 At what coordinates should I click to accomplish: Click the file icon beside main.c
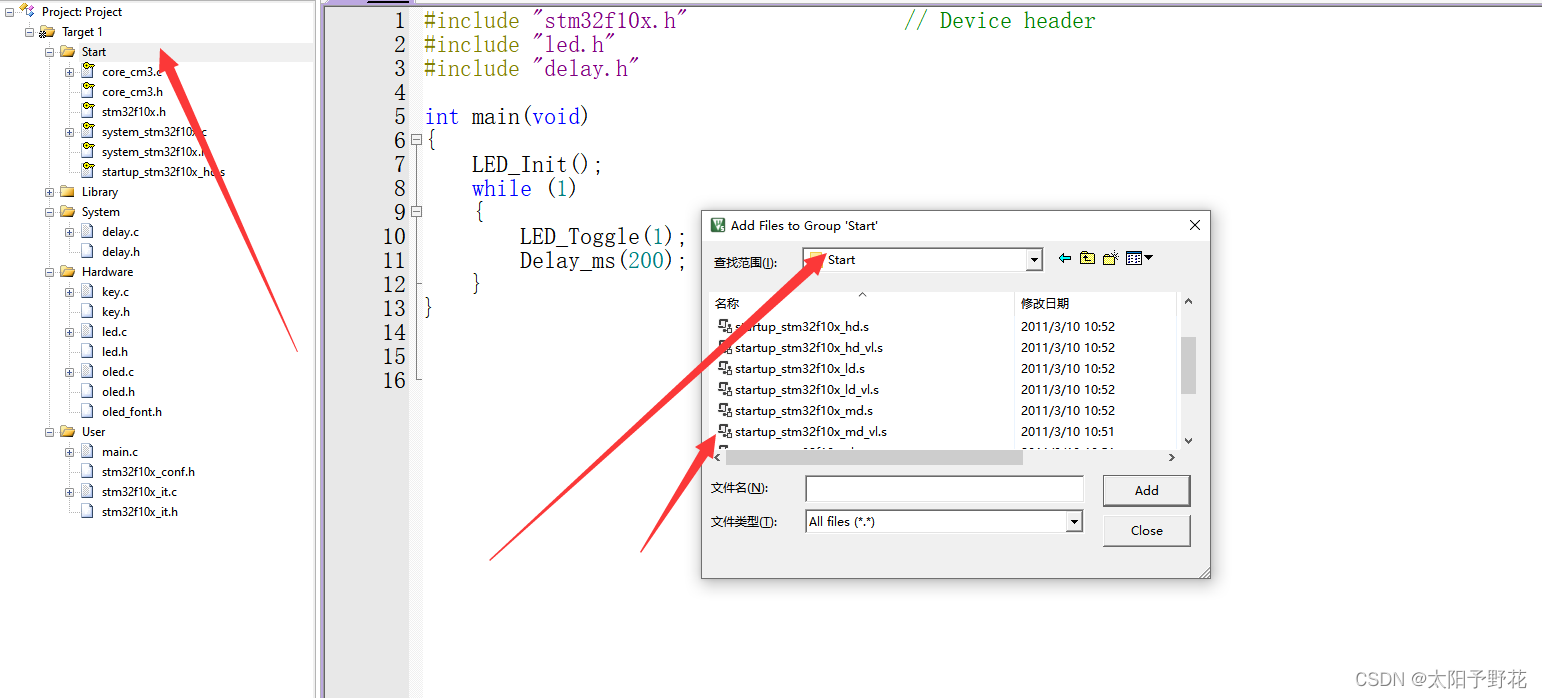pyautogui.click(x=88, y=451)
